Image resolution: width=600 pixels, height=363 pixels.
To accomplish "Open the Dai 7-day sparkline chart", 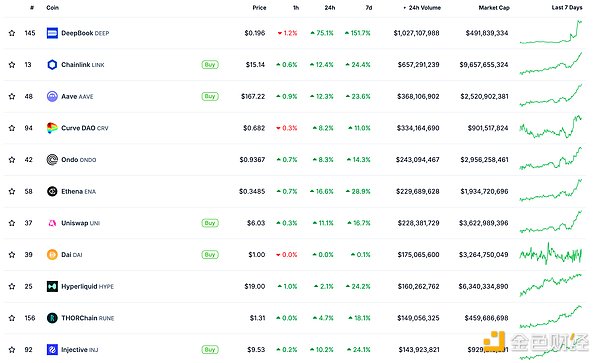I will 551,254.
